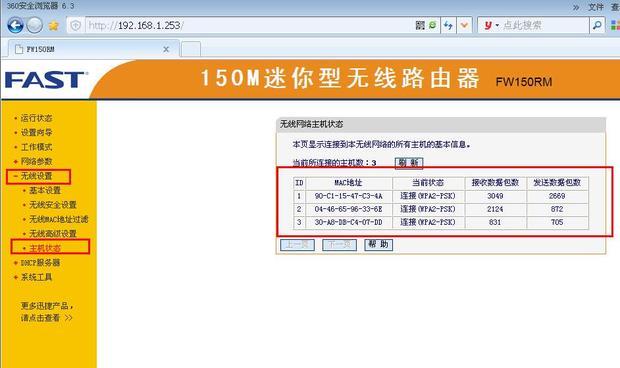This screenshot has width=620, height=368.
Task: Click the FAST logo
Action: (x=46, y=80)
